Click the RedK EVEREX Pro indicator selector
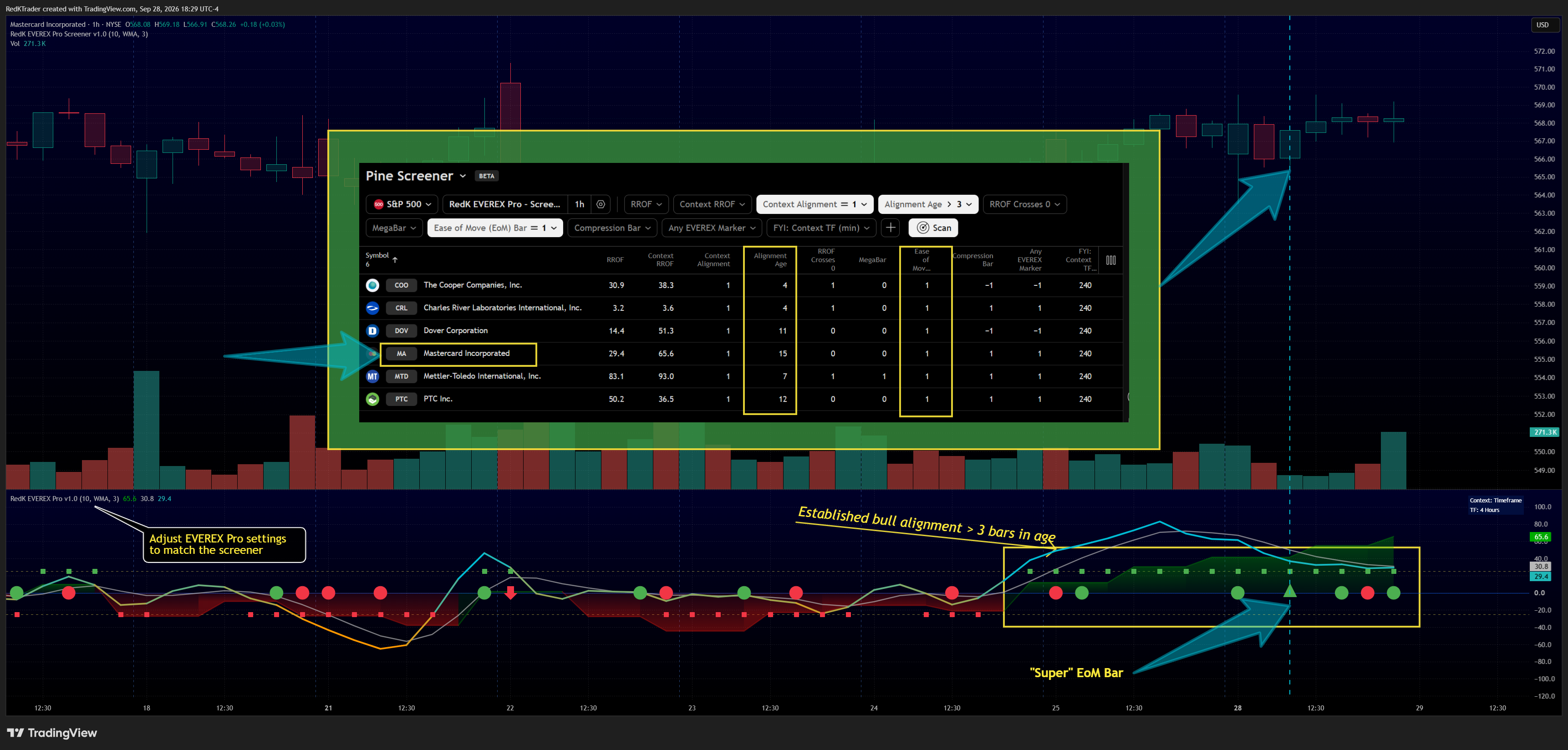The height and width of the screenshot is (750, 1568). point(504,204)
